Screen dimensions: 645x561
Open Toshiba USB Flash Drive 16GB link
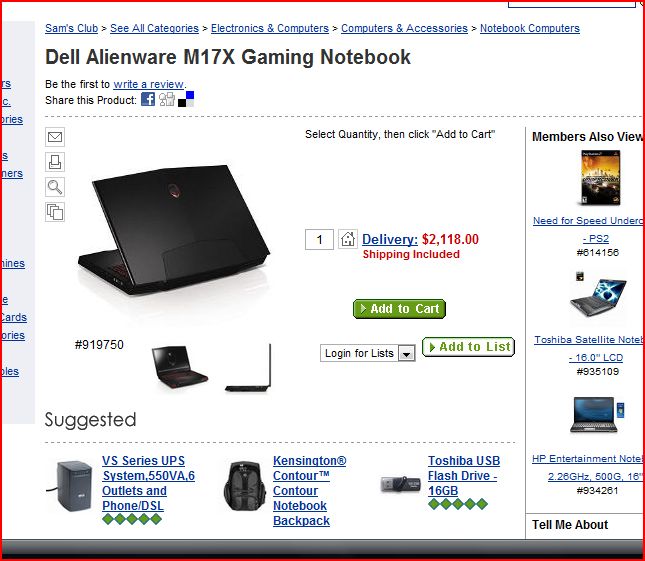click(x=464, y=476)
